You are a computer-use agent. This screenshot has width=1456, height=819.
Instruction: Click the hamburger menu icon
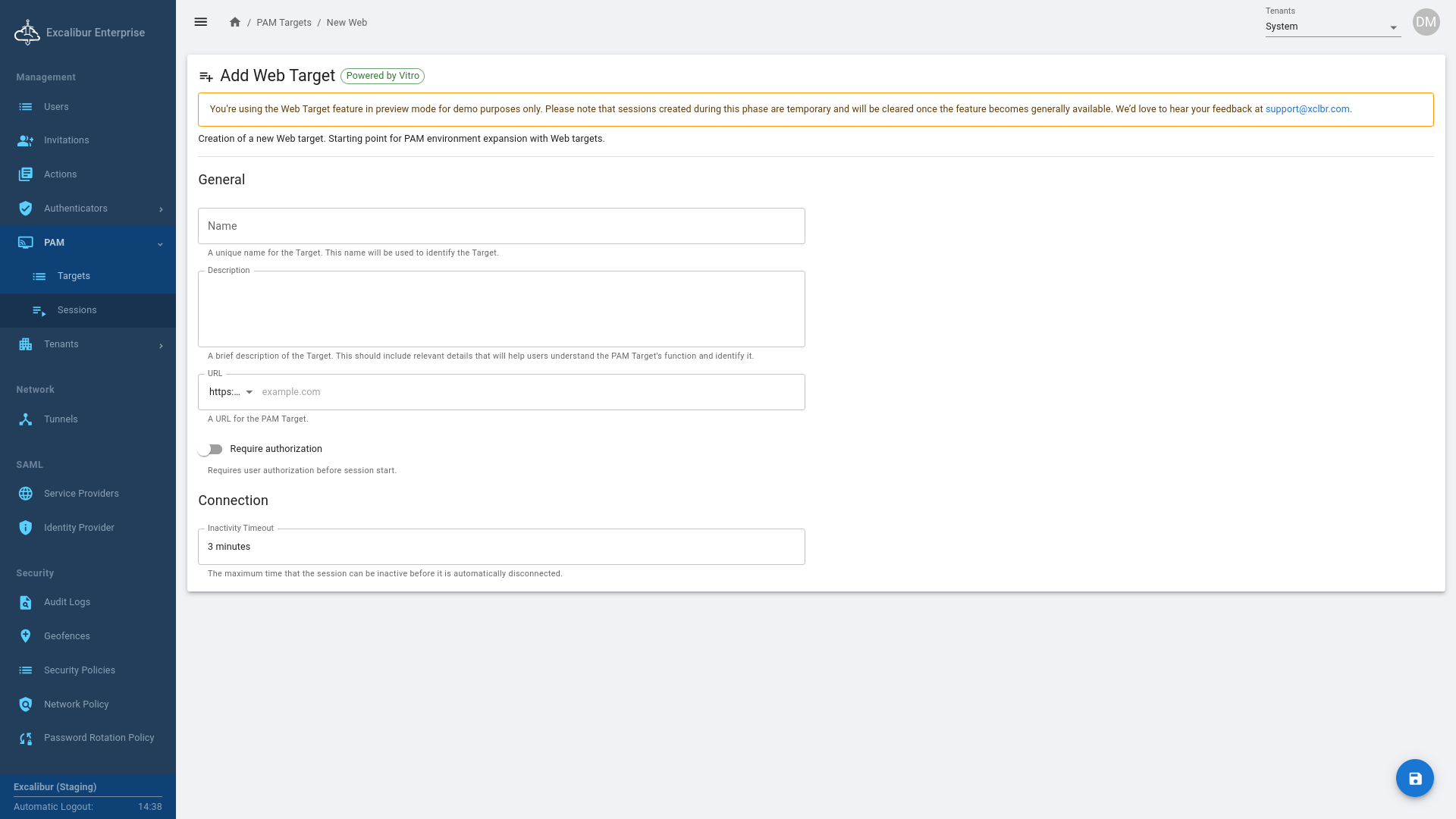[200, 22]
